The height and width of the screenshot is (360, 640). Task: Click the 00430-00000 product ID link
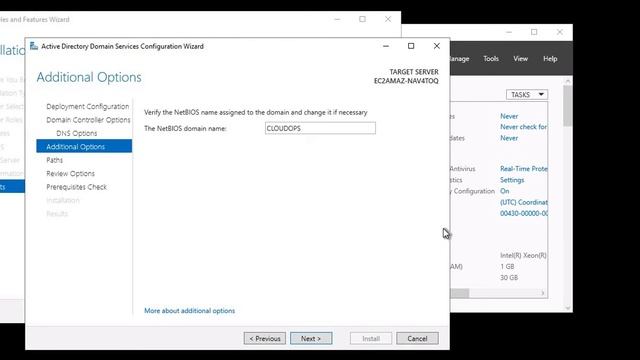point(524,213)
